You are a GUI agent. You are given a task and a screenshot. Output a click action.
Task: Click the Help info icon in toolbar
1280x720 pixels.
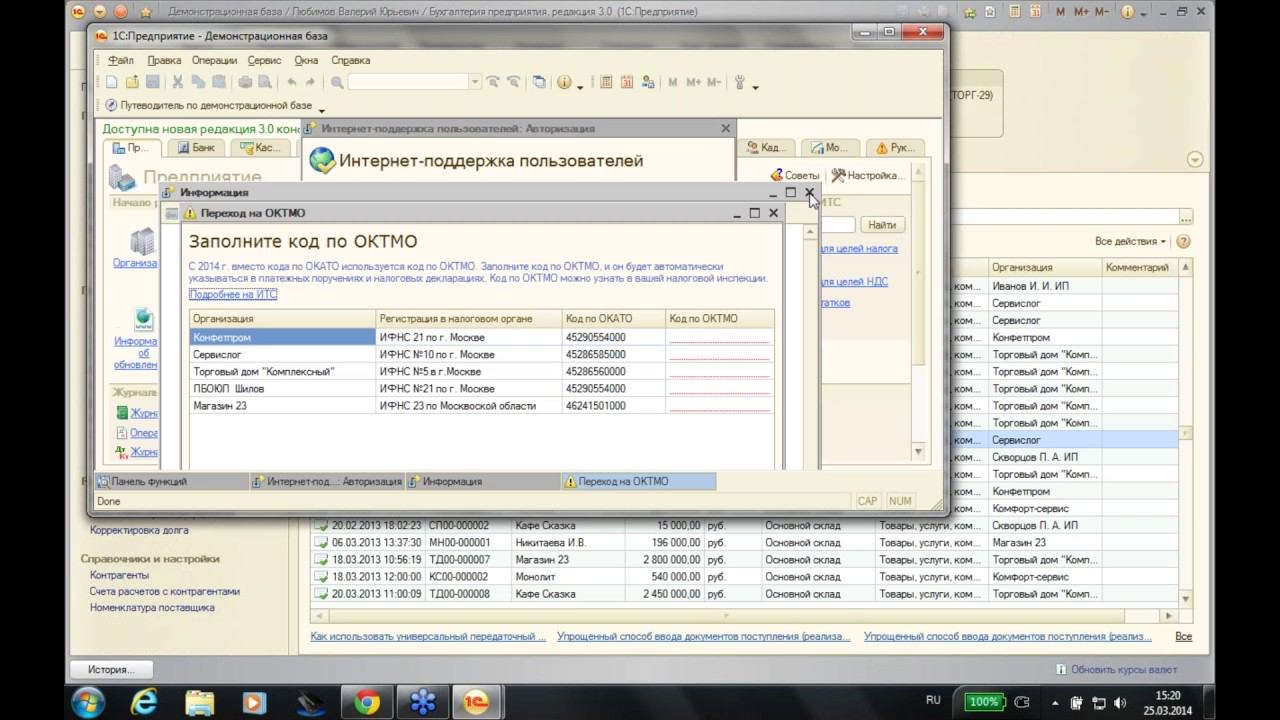pos(564,82)
